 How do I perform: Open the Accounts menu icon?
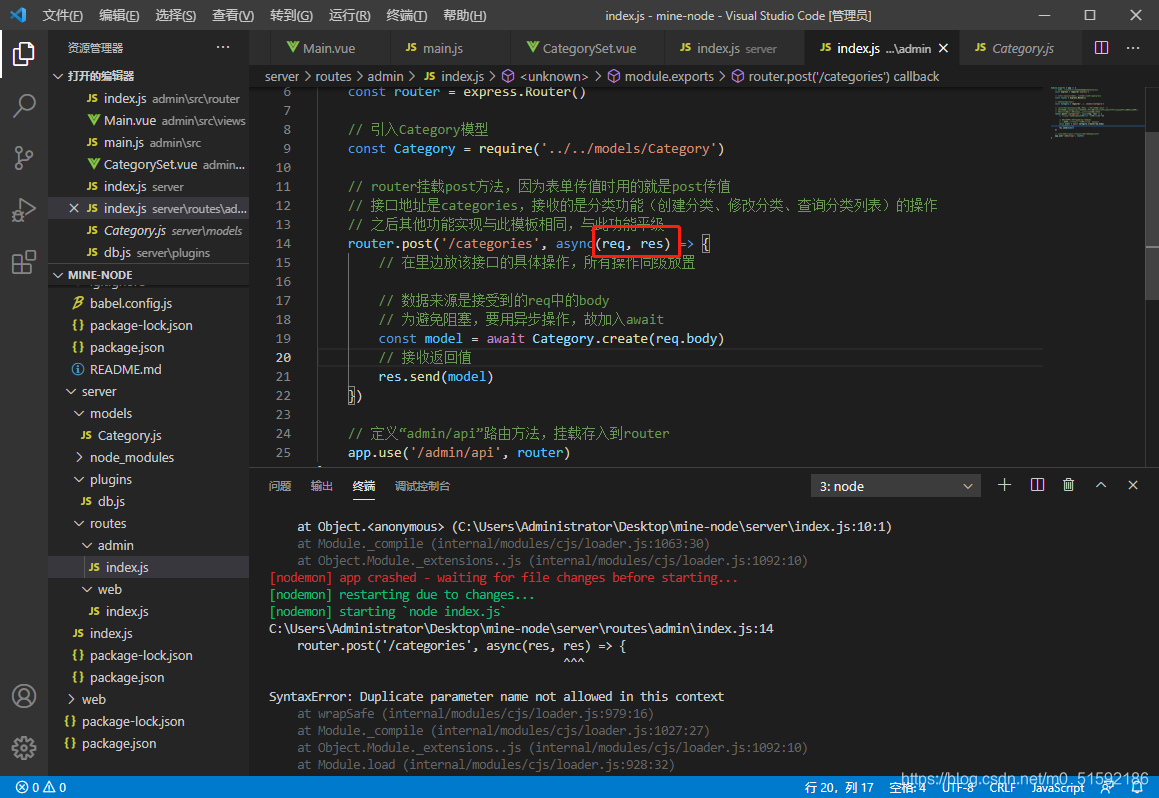tap(24, 696)
